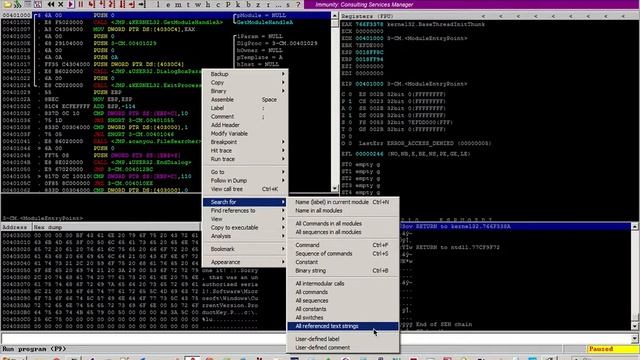
Task: Select disassembly row at address 00401007
Action: pos(165,29)
